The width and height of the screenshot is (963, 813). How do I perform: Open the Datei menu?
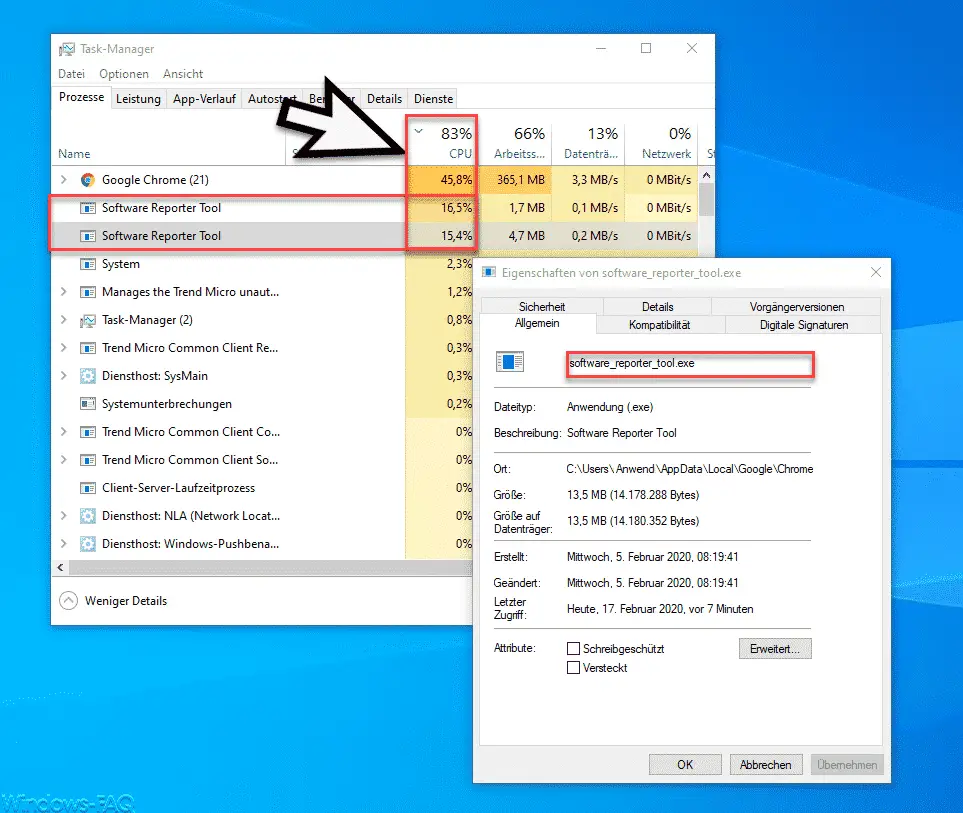point(71,74)
